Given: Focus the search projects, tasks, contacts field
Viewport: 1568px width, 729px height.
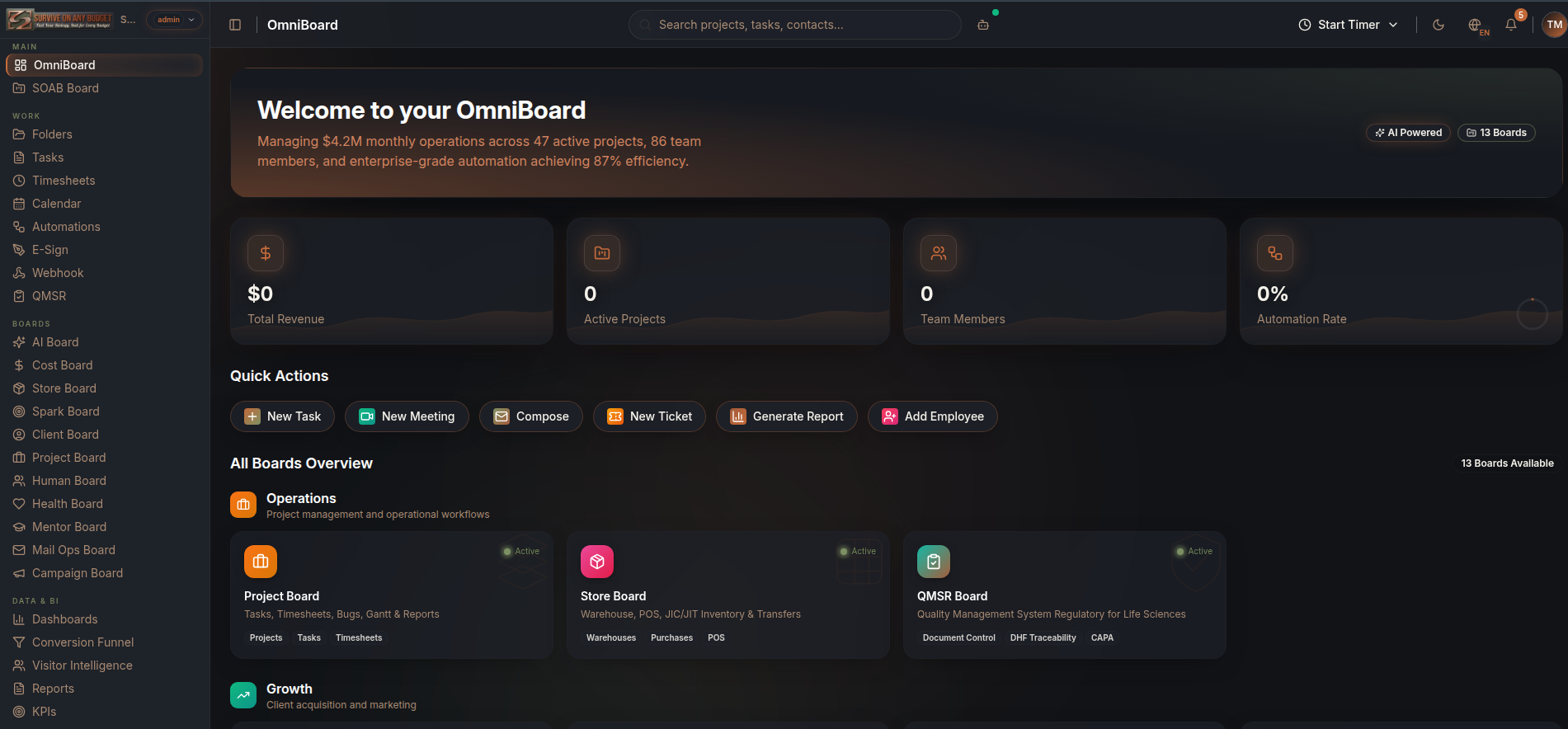Looking at the screenshot, I should point(795,25).
